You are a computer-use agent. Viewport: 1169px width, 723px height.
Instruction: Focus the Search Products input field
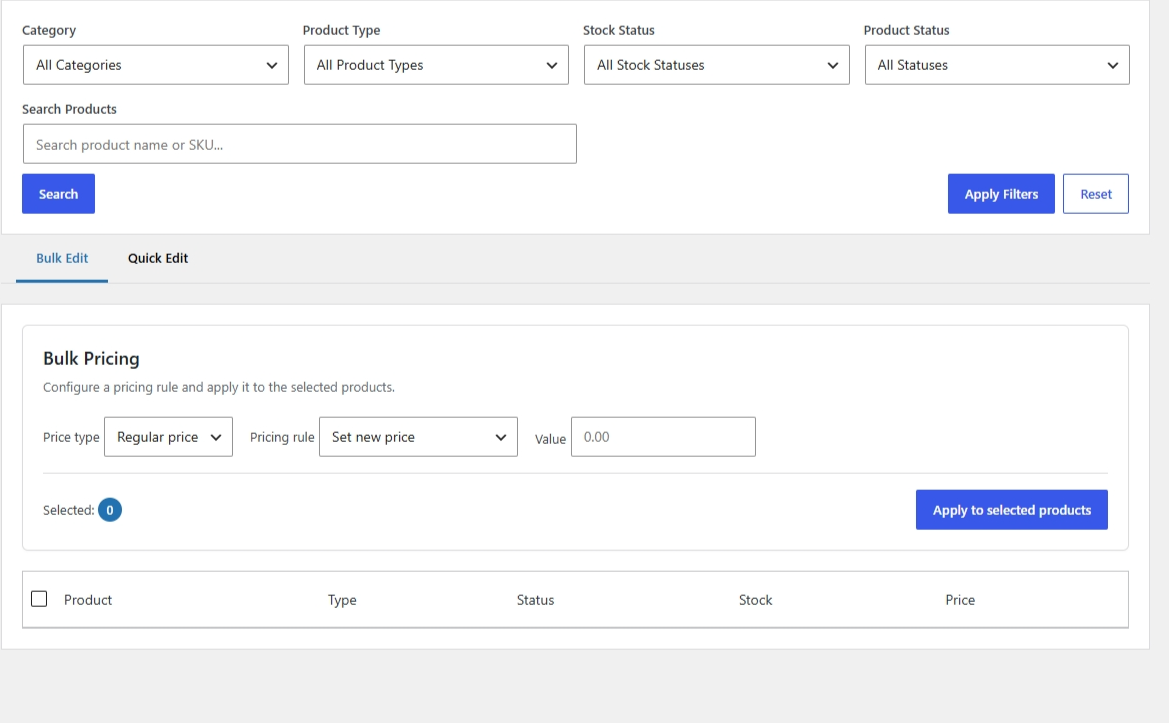click(x=300, y=144)
